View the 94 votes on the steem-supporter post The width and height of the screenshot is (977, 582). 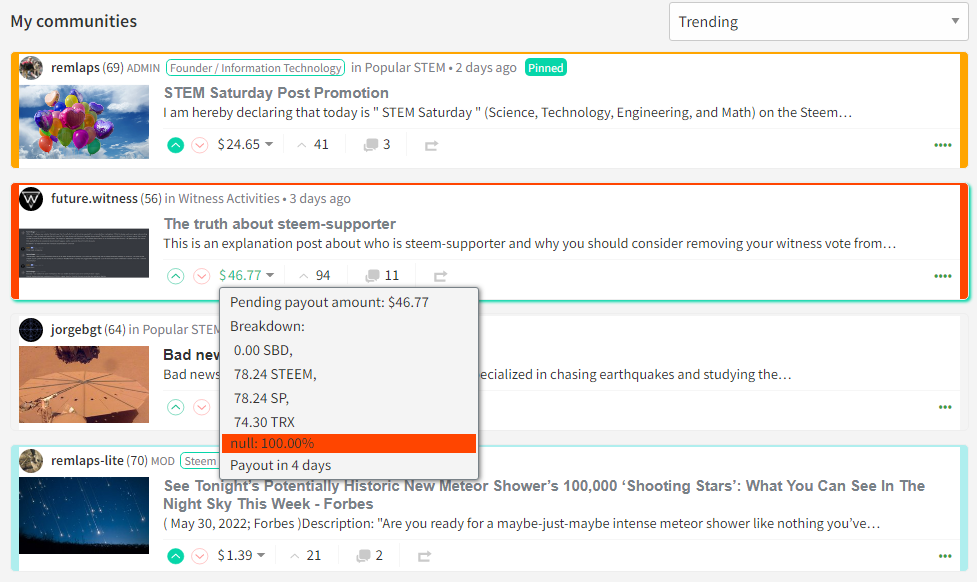coord(315,275)
